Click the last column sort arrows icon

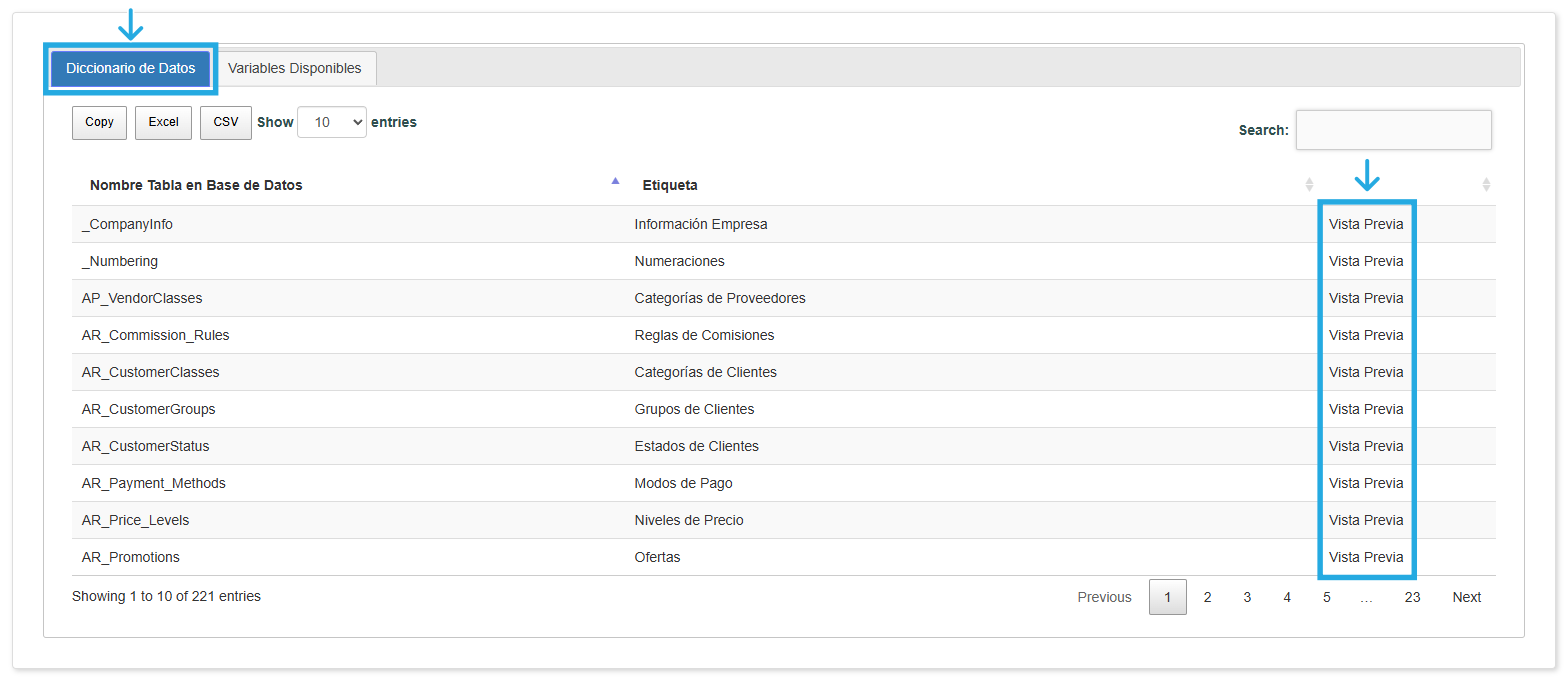[x=1485, y=185]
